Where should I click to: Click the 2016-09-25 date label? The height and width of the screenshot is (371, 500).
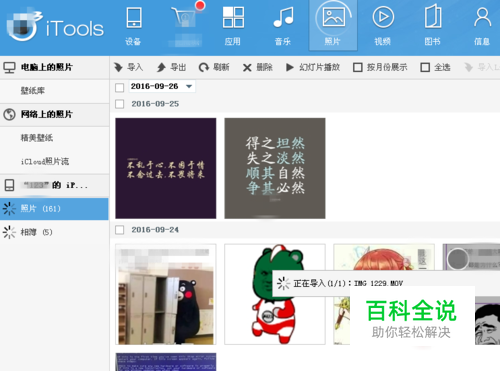155,104
